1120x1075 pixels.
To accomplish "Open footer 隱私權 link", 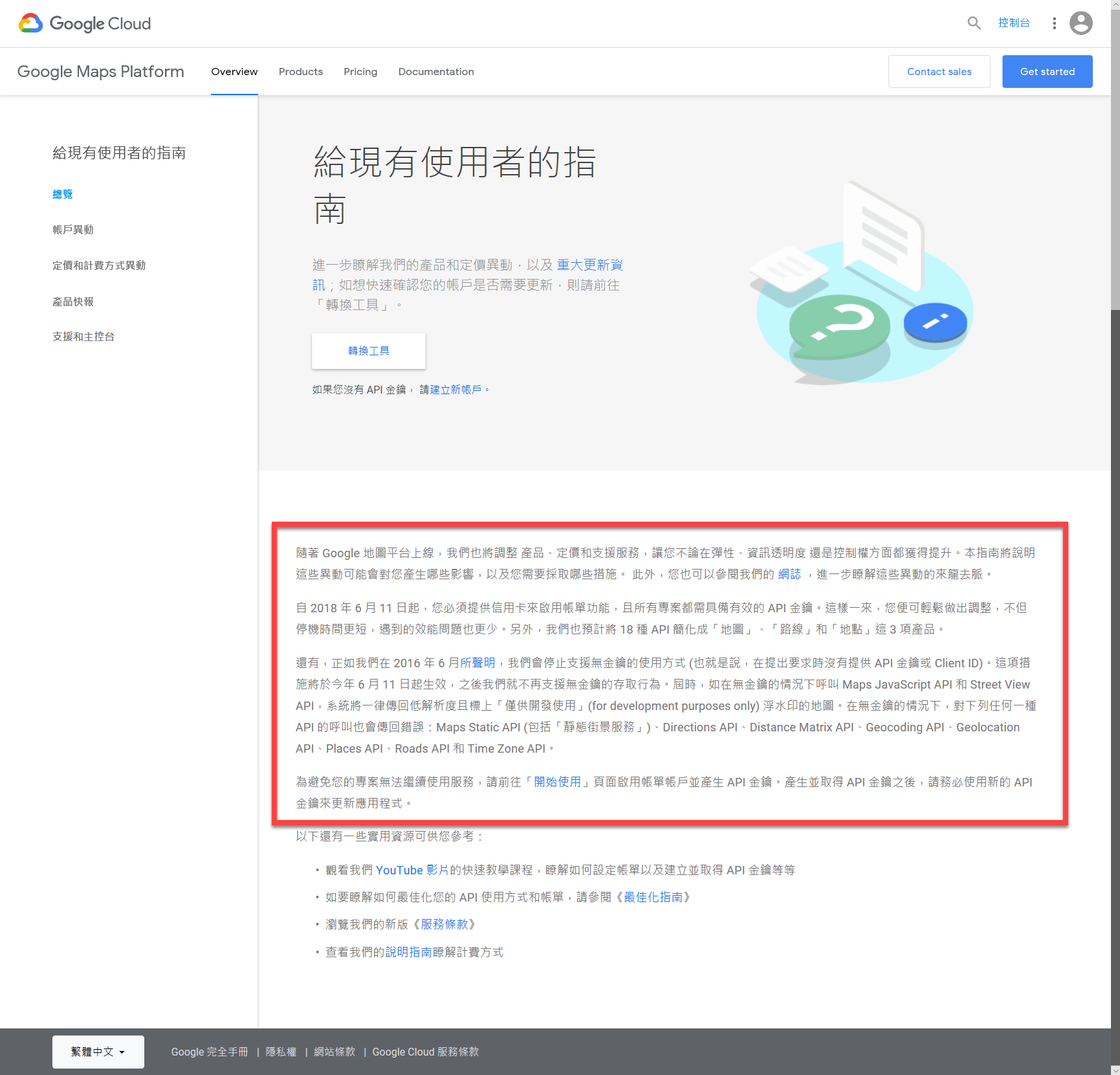I will click(x=281, y=1052).
